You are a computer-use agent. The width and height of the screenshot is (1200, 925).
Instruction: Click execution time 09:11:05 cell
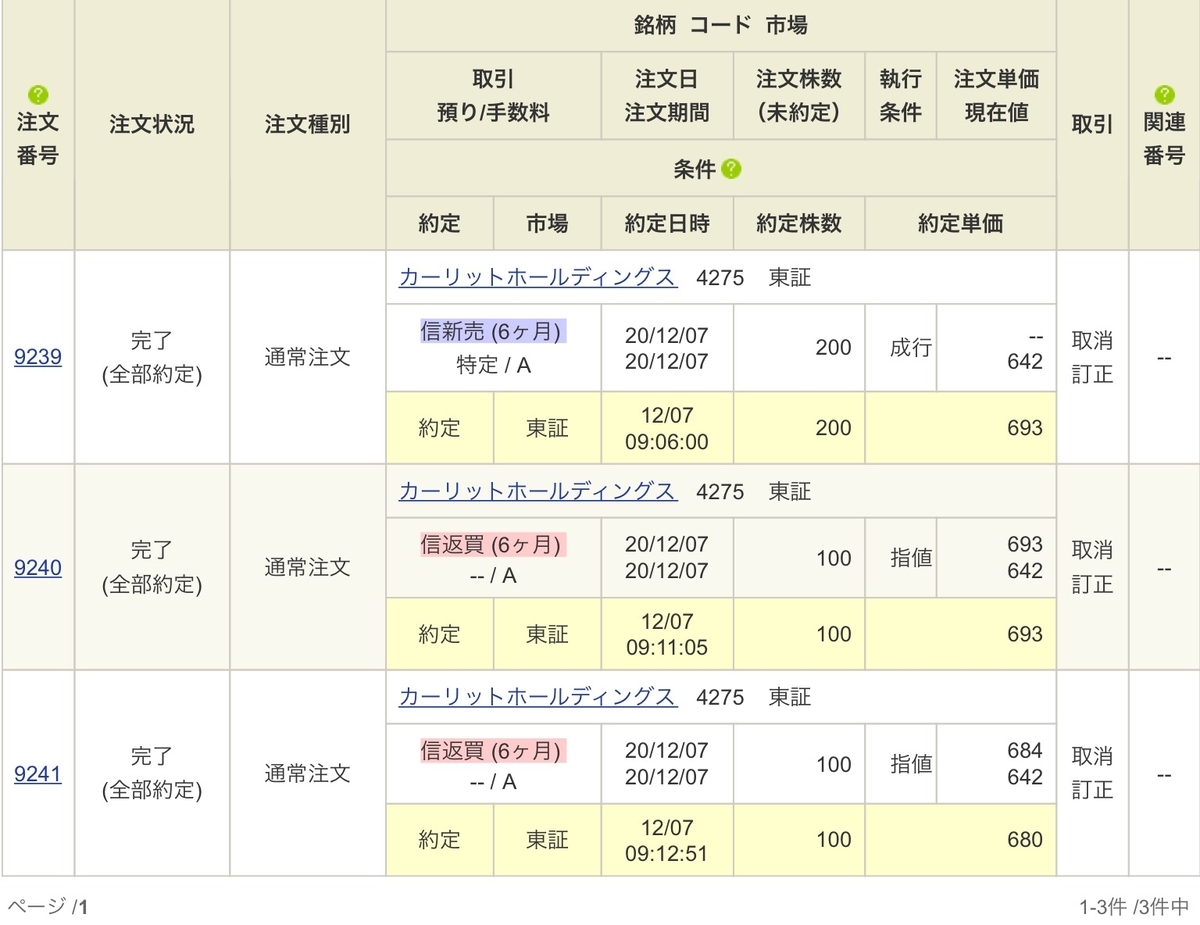pos(667,634)
